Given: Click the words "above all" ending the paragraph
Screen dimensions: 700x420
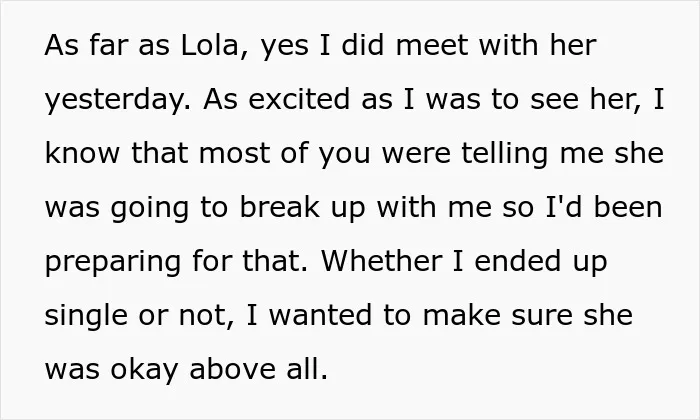Looking at the screenshot, I should pos(258,369).
